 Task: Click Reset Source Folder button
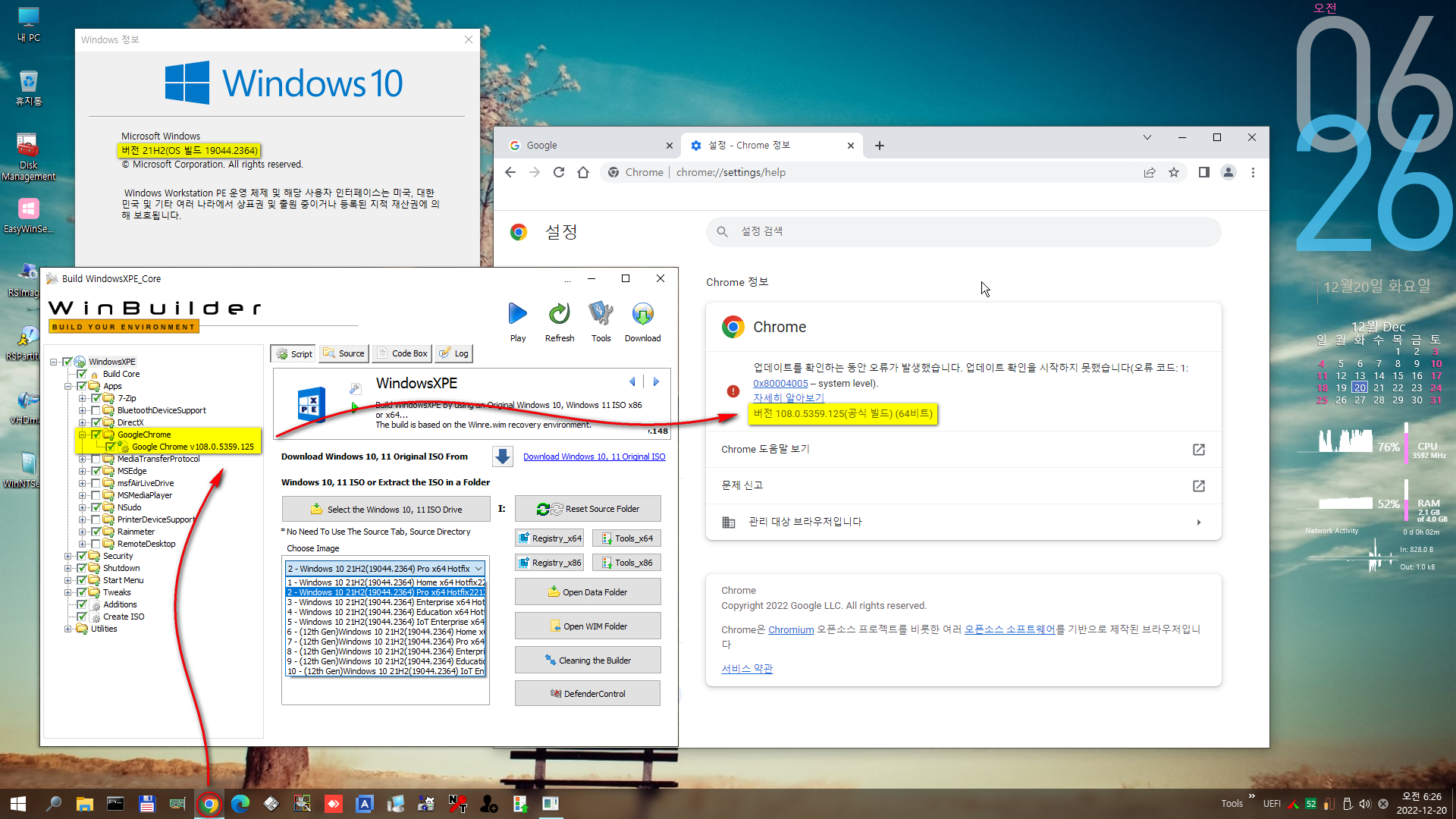588,509
